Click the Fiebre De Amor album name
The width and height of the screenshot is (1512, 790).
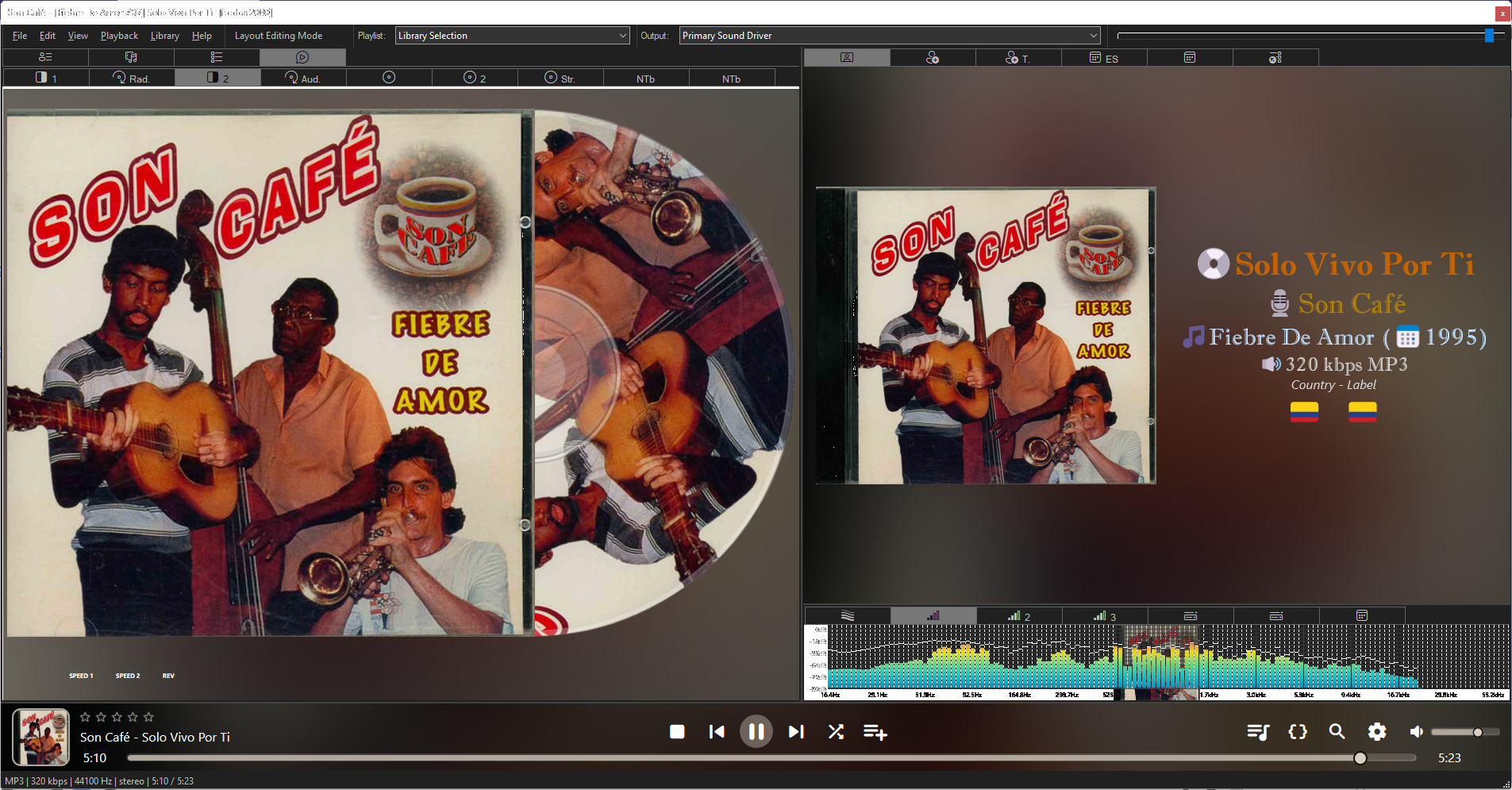pos(1291,337)
